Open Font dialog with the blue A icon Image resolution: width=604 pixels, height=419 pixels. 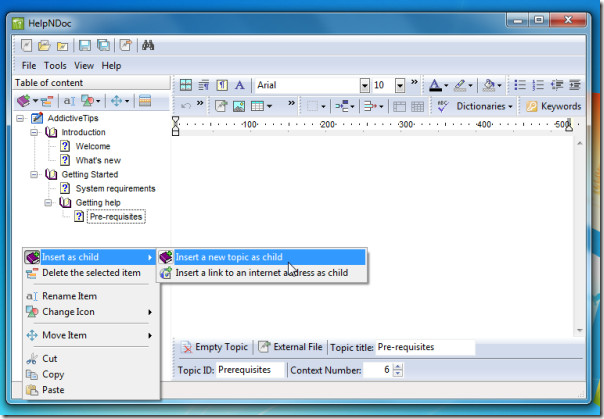point(240,85)
